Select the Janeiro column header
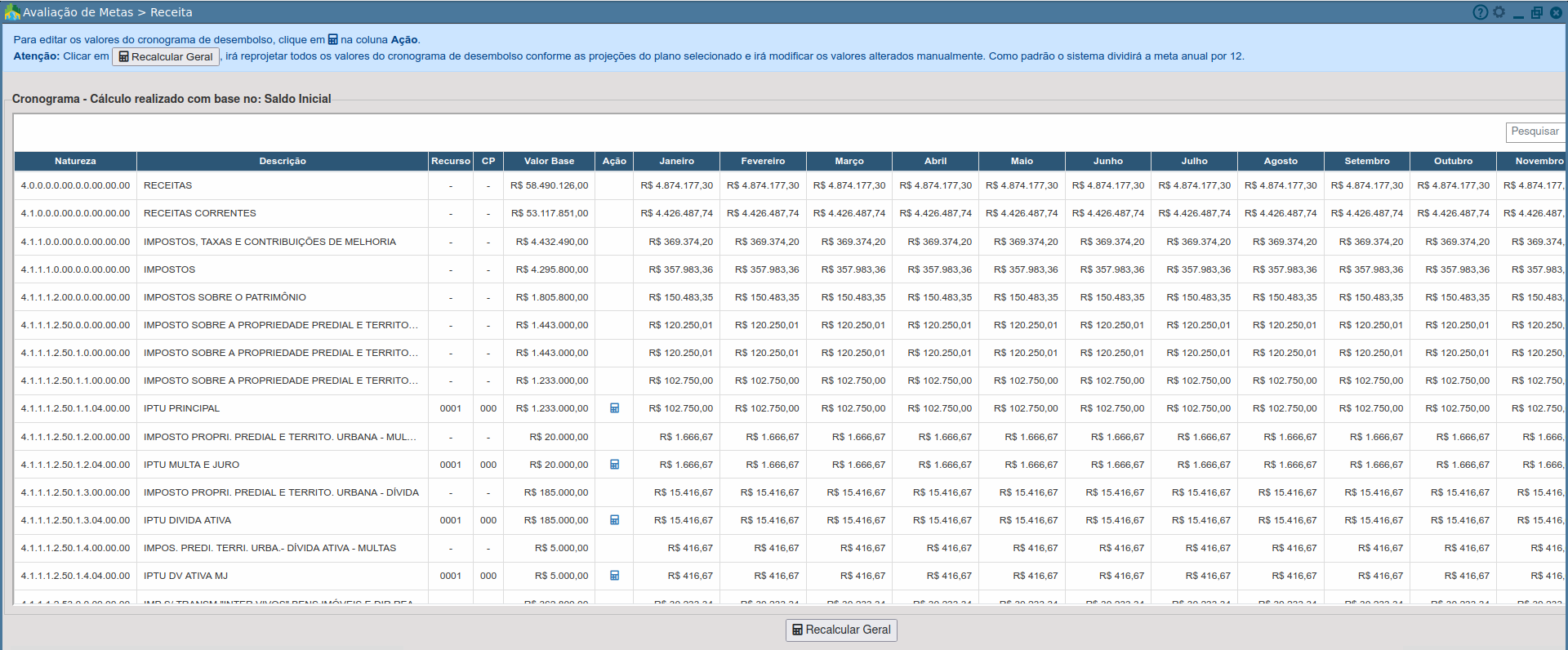1568x650 pixels. click(x=676, y=161)
